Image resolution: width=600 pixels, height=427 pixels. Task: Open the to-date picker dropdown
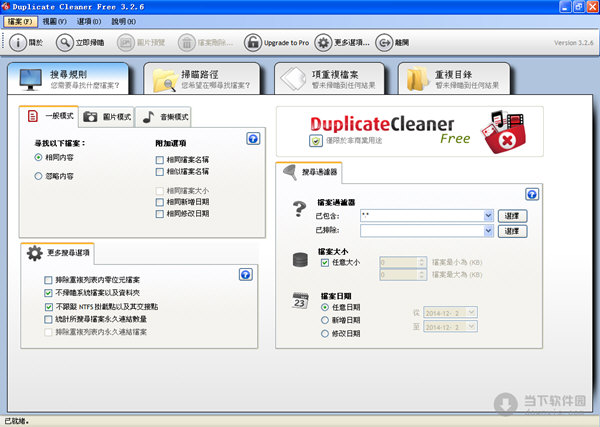pyautogui.click(x=472, y=326)
